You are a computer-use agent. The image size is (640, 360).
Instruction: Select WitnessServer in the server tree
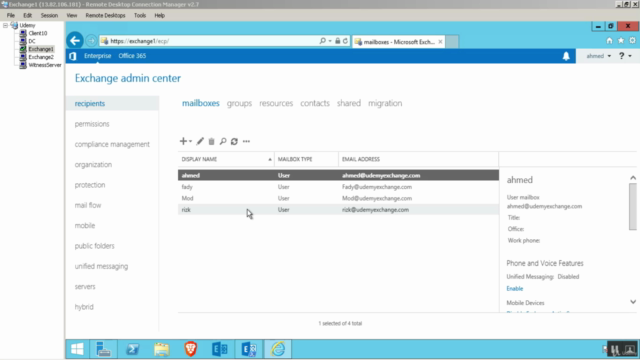click(x=45, y=65)
